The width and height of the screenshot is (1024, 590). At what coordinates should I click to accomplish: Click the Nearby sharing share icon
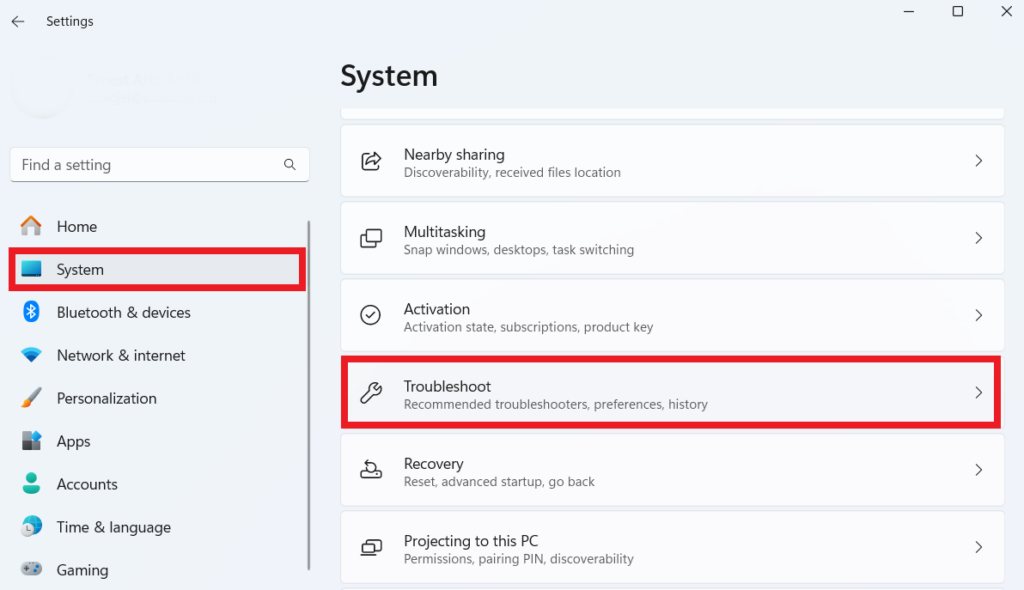pyautogui.click(x=371, y=161)
